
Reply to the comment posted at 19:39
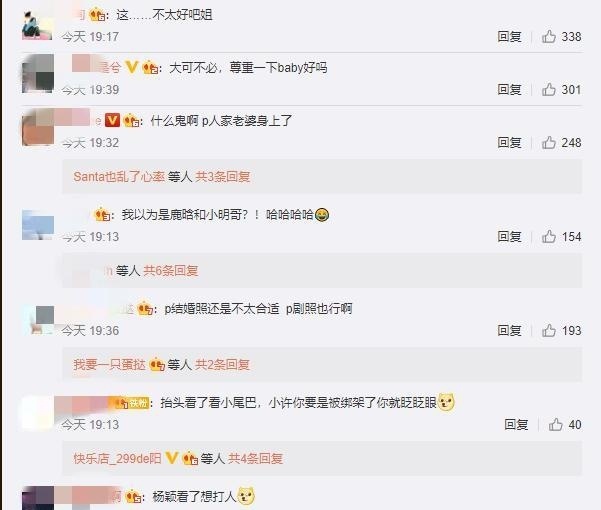(509, 90)
